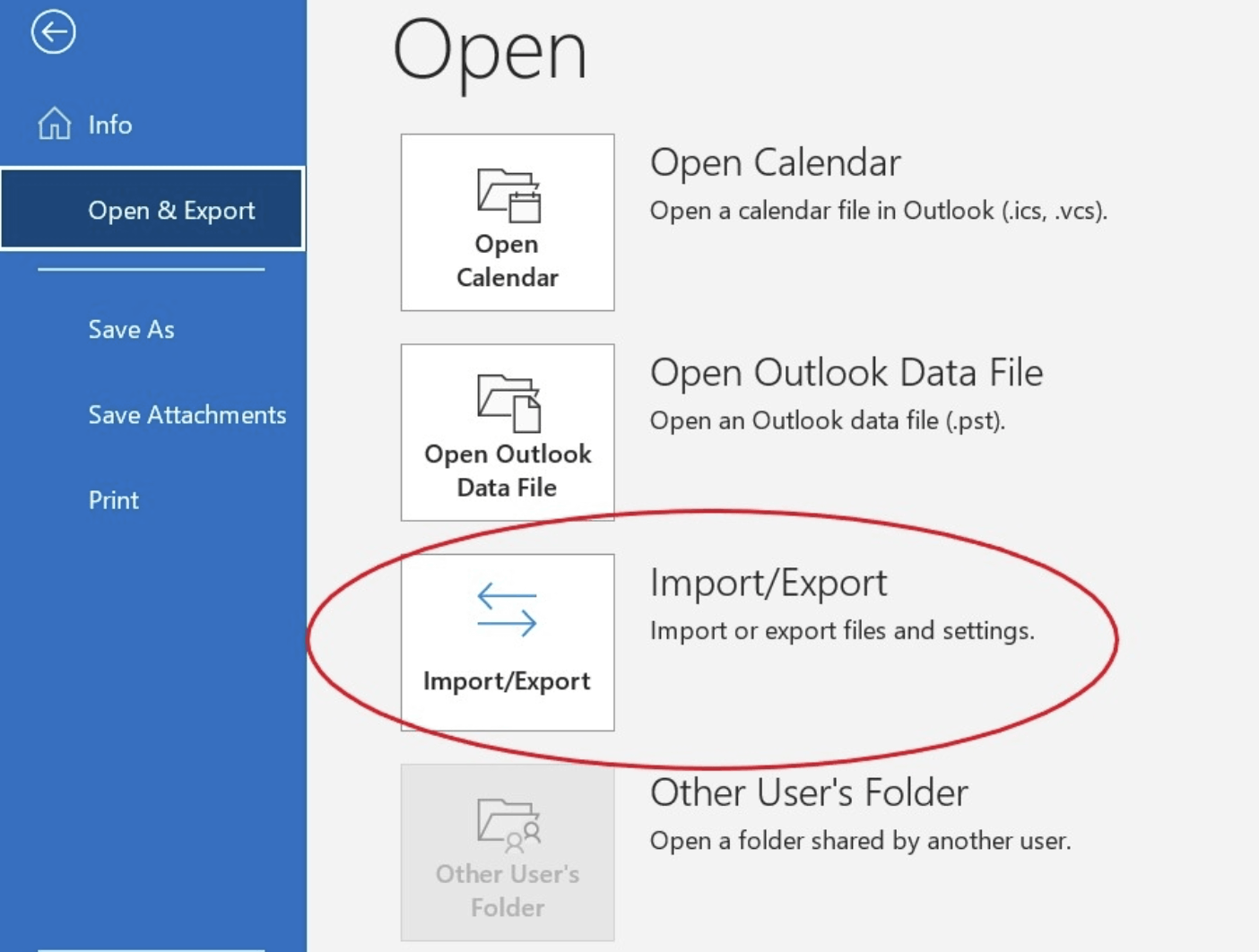Image resolution: width=1259 pixels, height=952 pixels.
Task: Click the Info home icon
Action: point(54,124)
